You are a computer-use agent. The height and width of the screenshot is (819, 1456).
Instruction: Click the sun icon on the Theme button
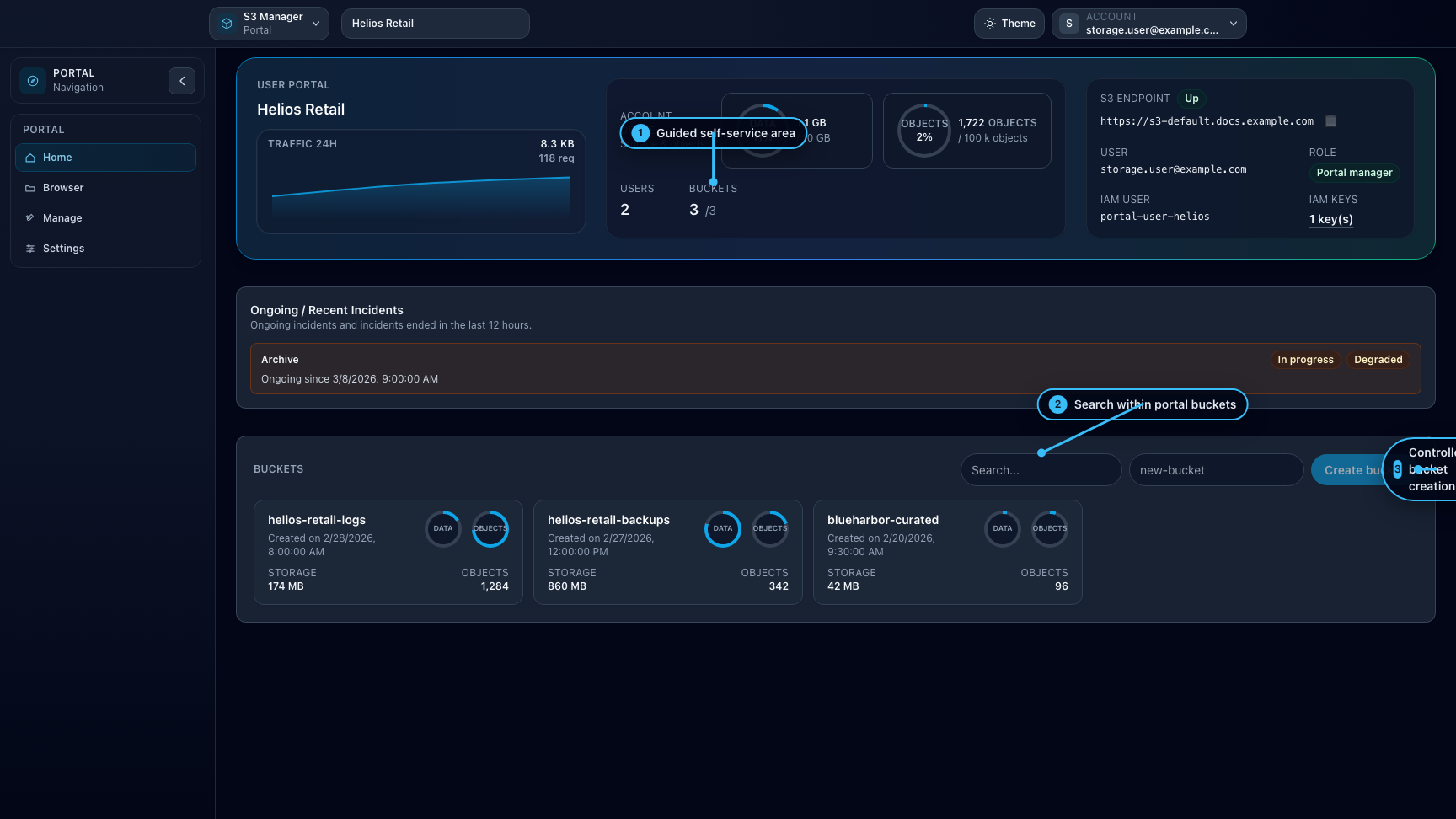(x=992, y=23)
